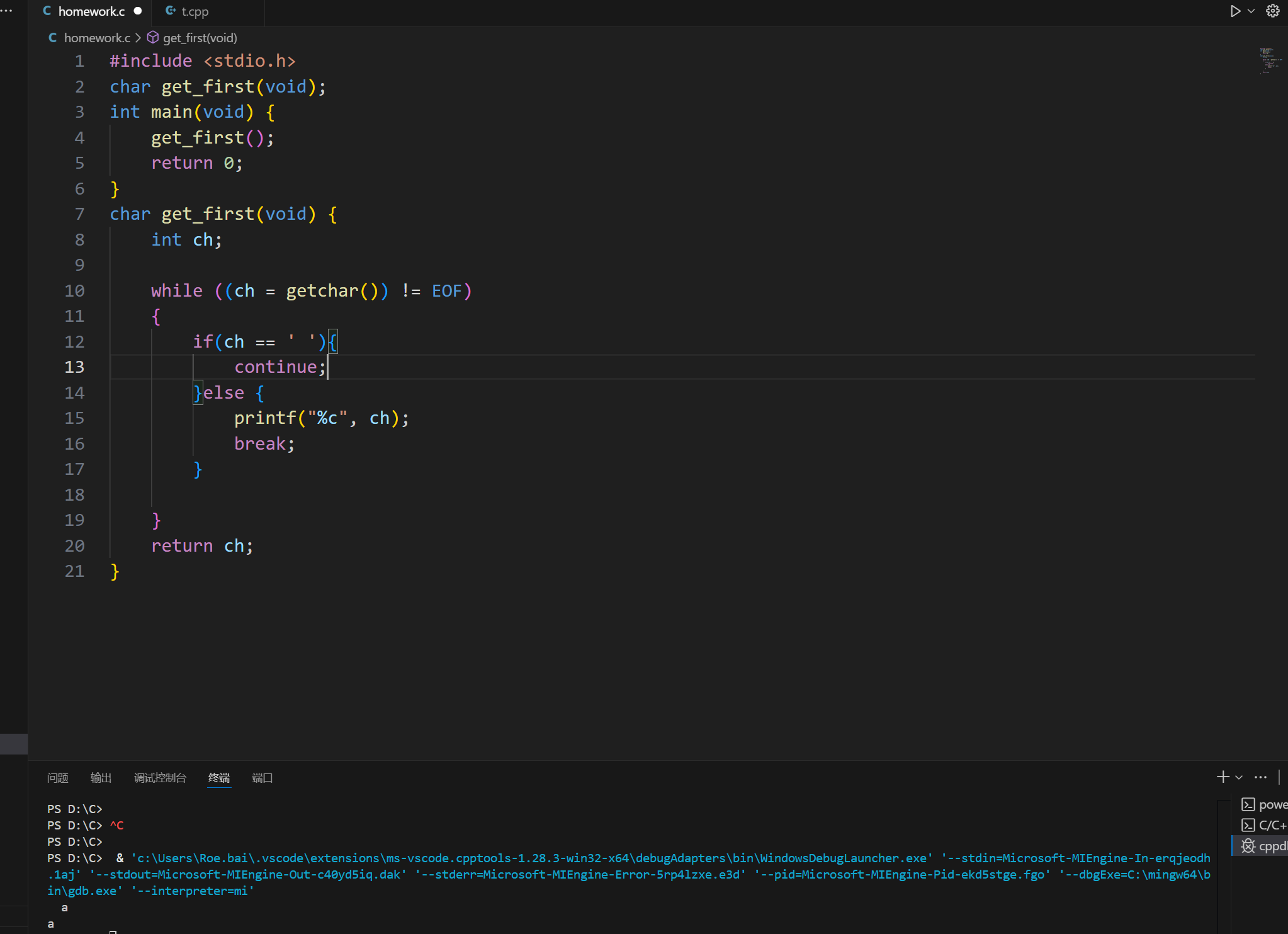Select the cppdbg debug terminal entry
Viewport: 1288px width, 934px height.
click(x=1265, y=846)
